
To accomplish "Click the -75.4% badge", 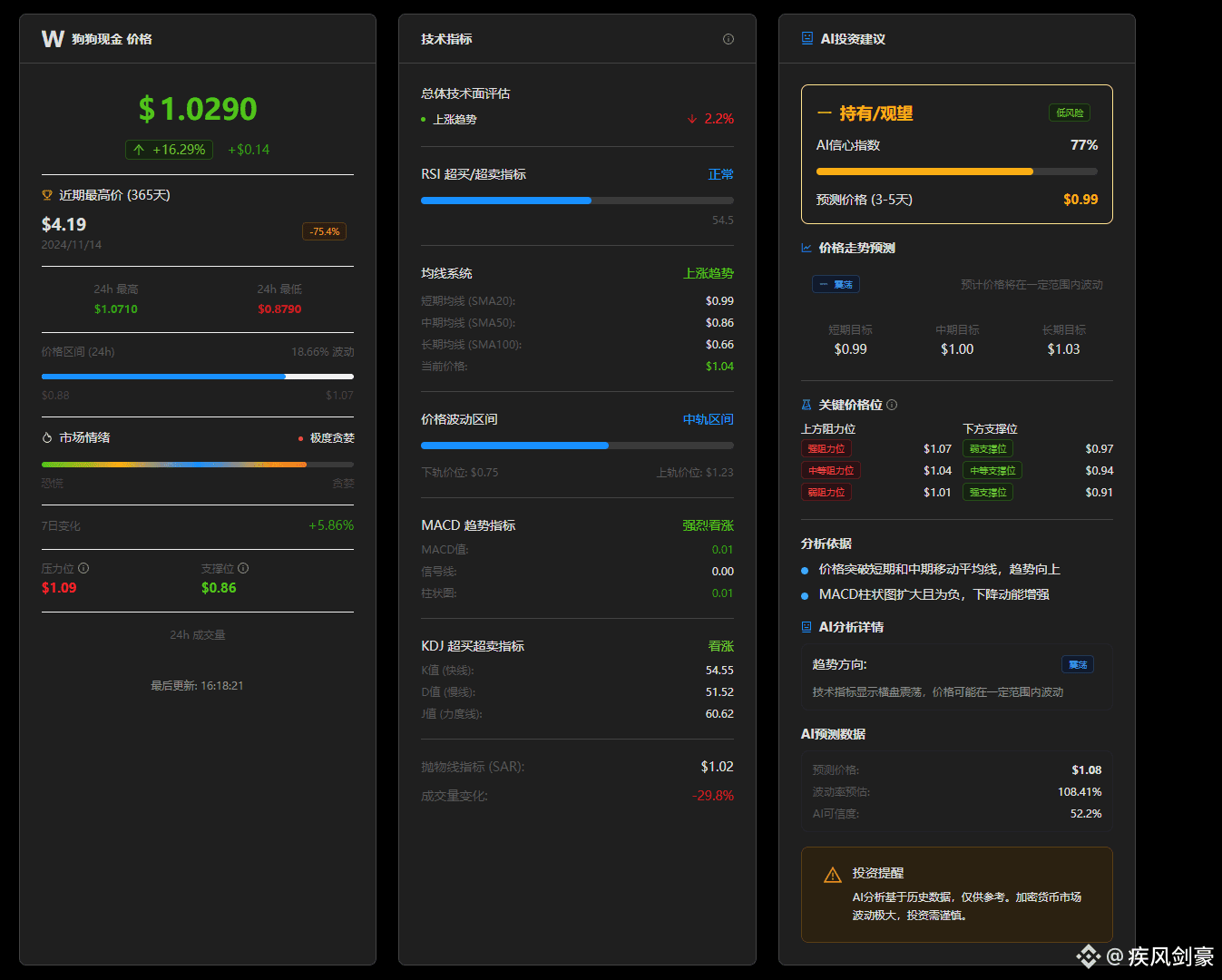I will coord(324,231).
